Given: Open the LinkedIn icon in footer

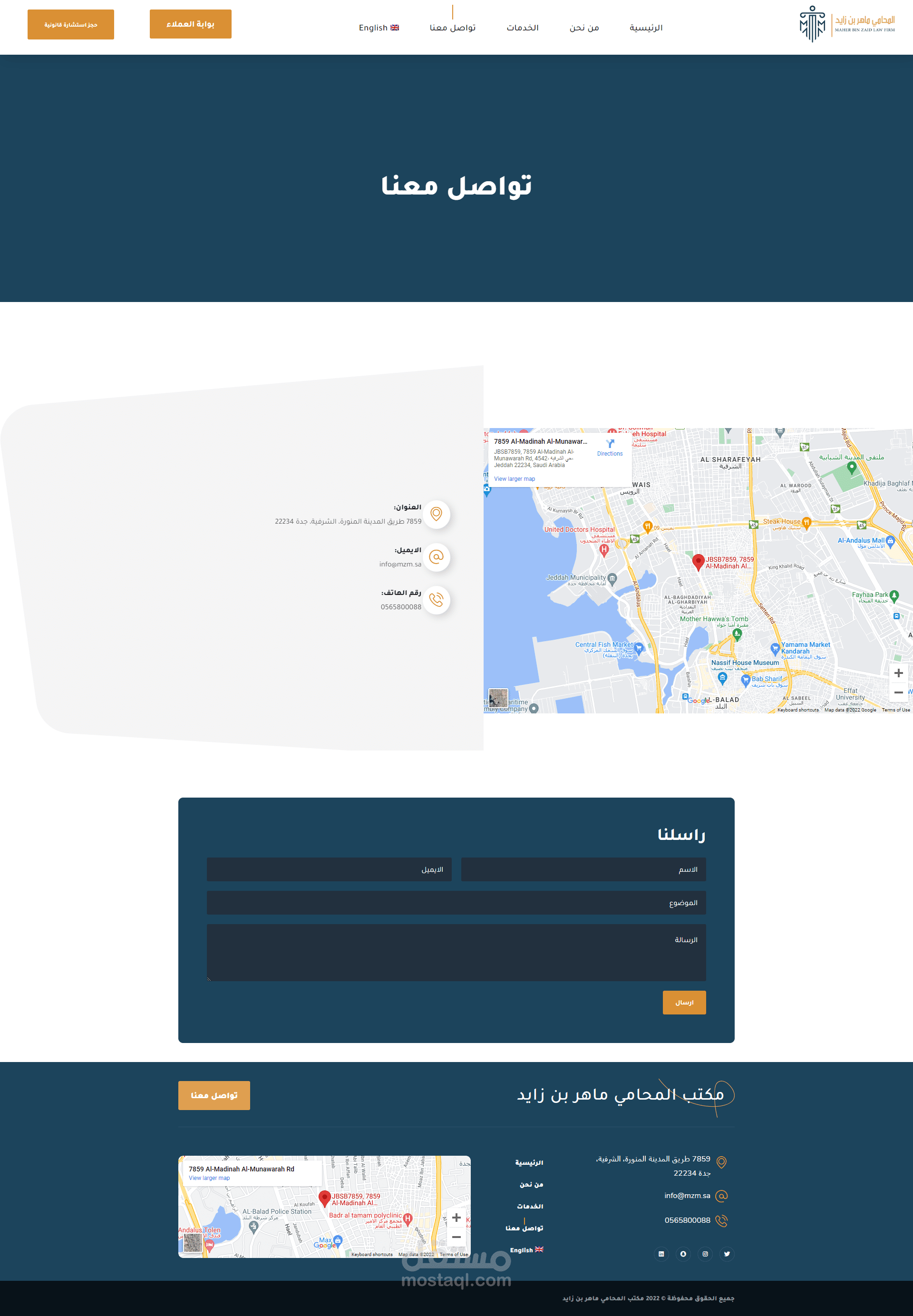Looking at the screenshot, I should tap(660, 1254).
